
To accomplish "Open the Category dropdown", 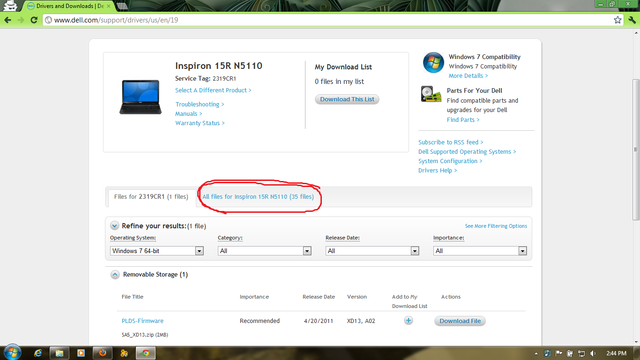I will click(264, 251).
